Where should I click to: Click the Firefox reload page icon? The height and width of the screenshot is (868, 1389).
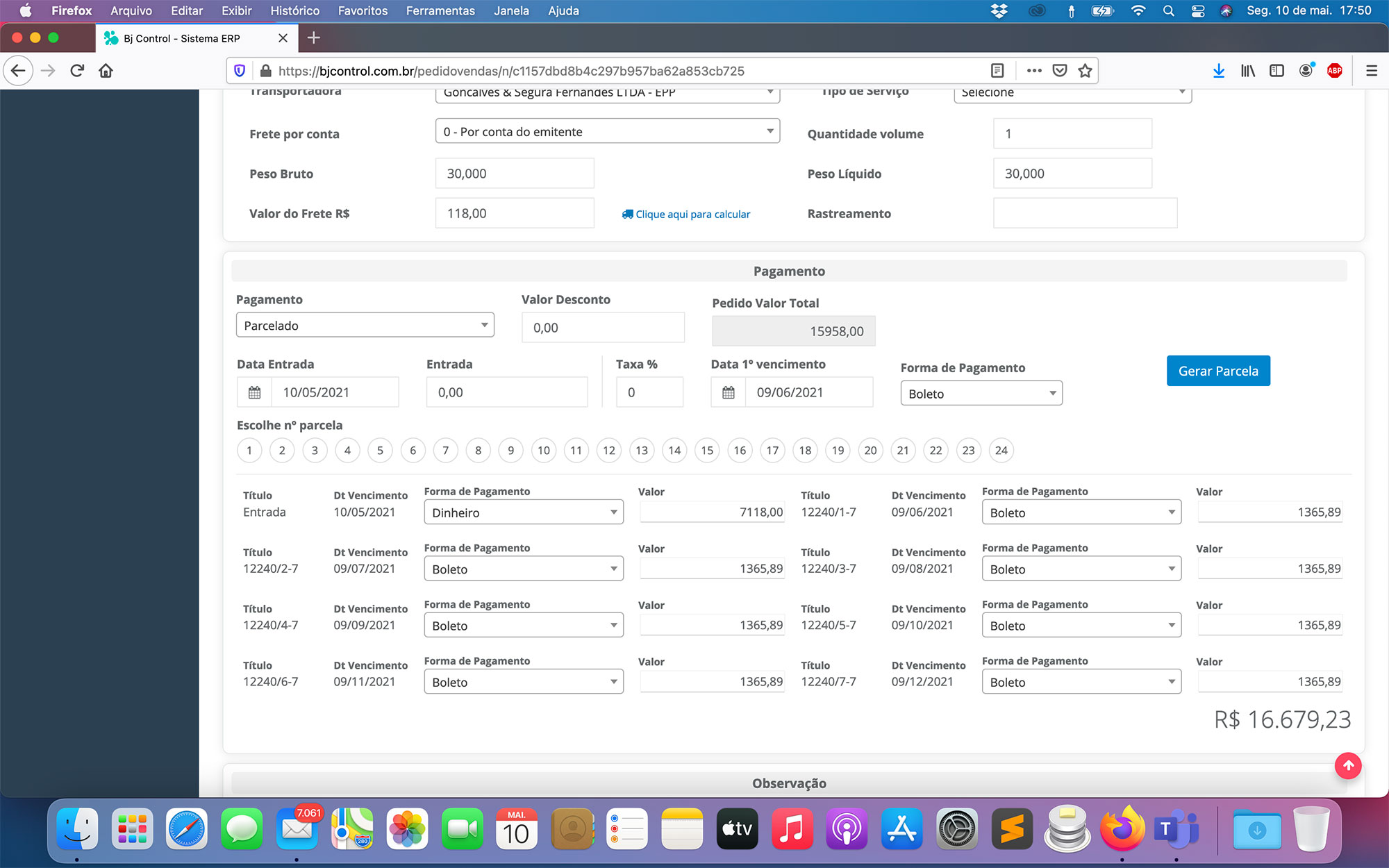(x=77, y=71)
